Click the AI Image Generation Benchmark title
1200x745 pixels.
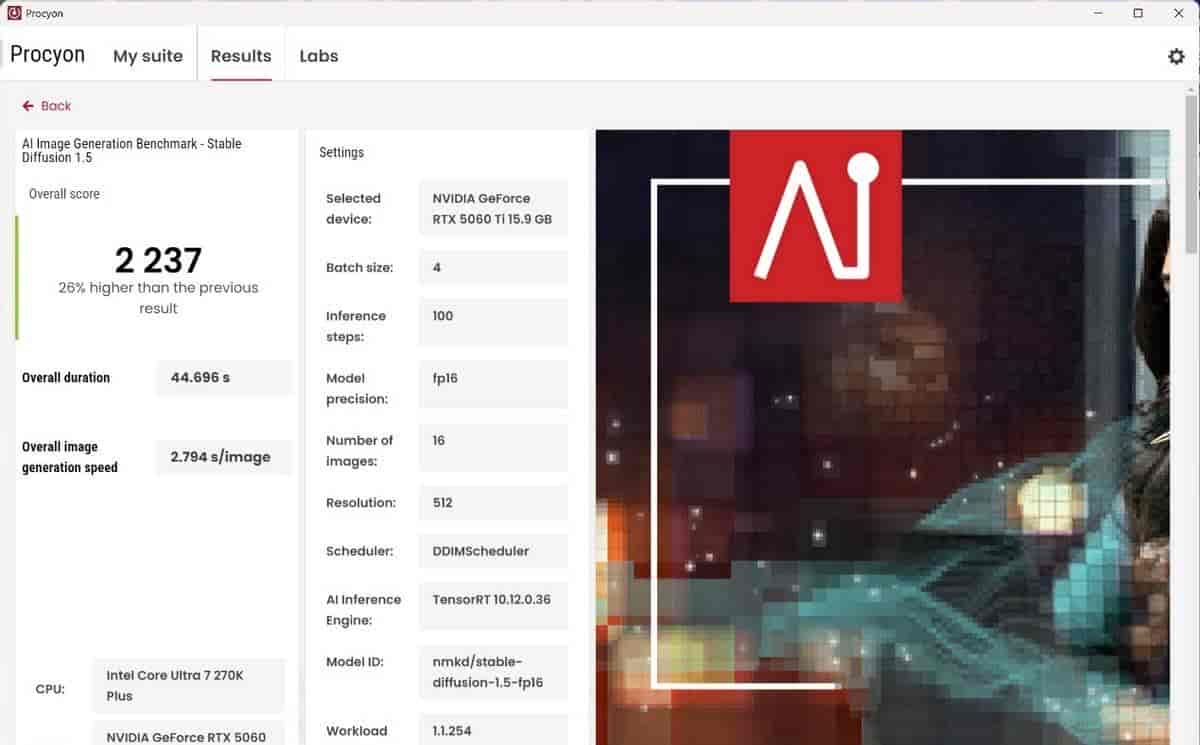[132, 150]
